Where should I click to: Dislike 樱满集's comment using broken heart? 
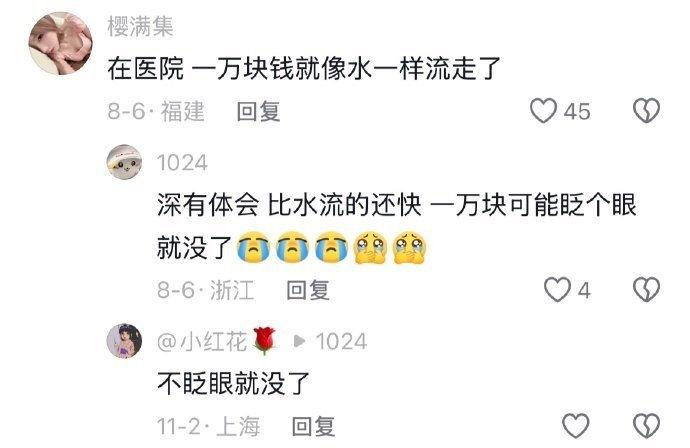(x=646, y=110)
